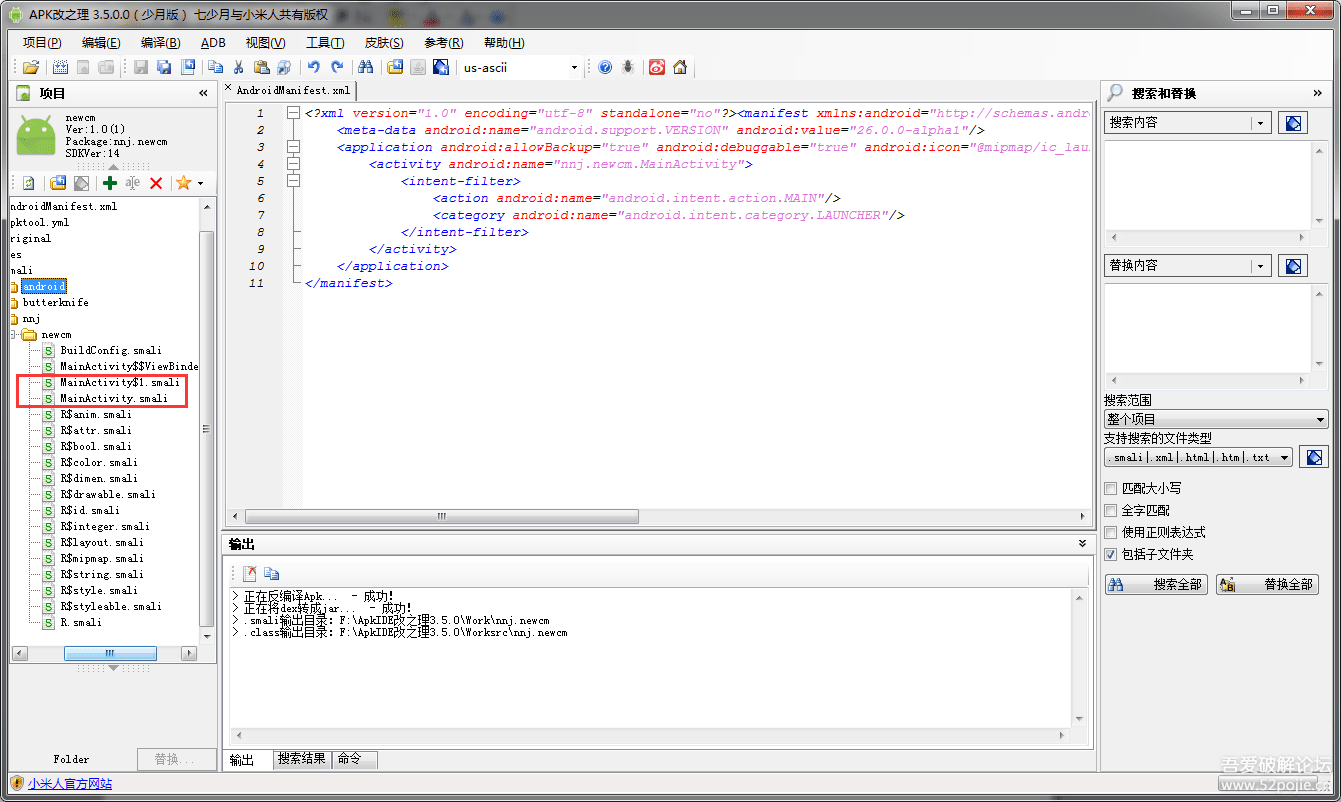This screenshot has width=1341, height=802.
Task: Click the blue icon beside 替换内容 field
Action: click(1292, 266)
